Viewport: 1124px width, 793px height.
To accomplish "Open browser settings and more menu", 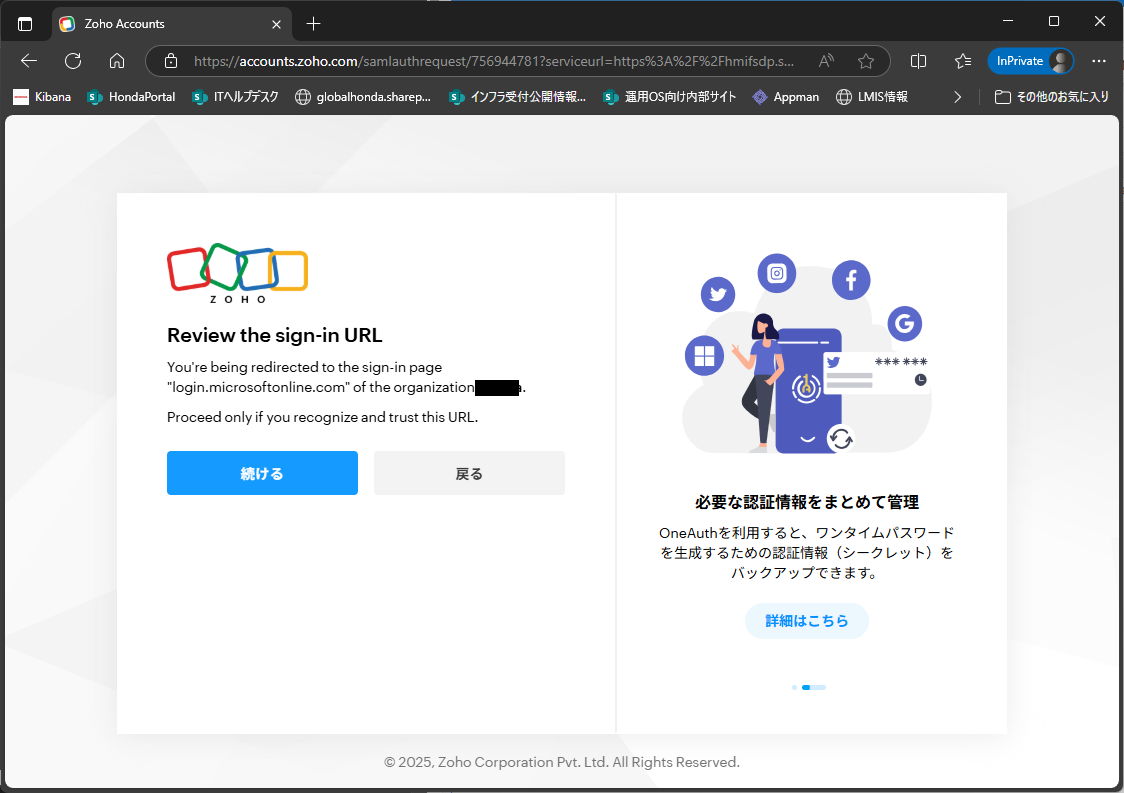I will click(x=1099, y=61).
